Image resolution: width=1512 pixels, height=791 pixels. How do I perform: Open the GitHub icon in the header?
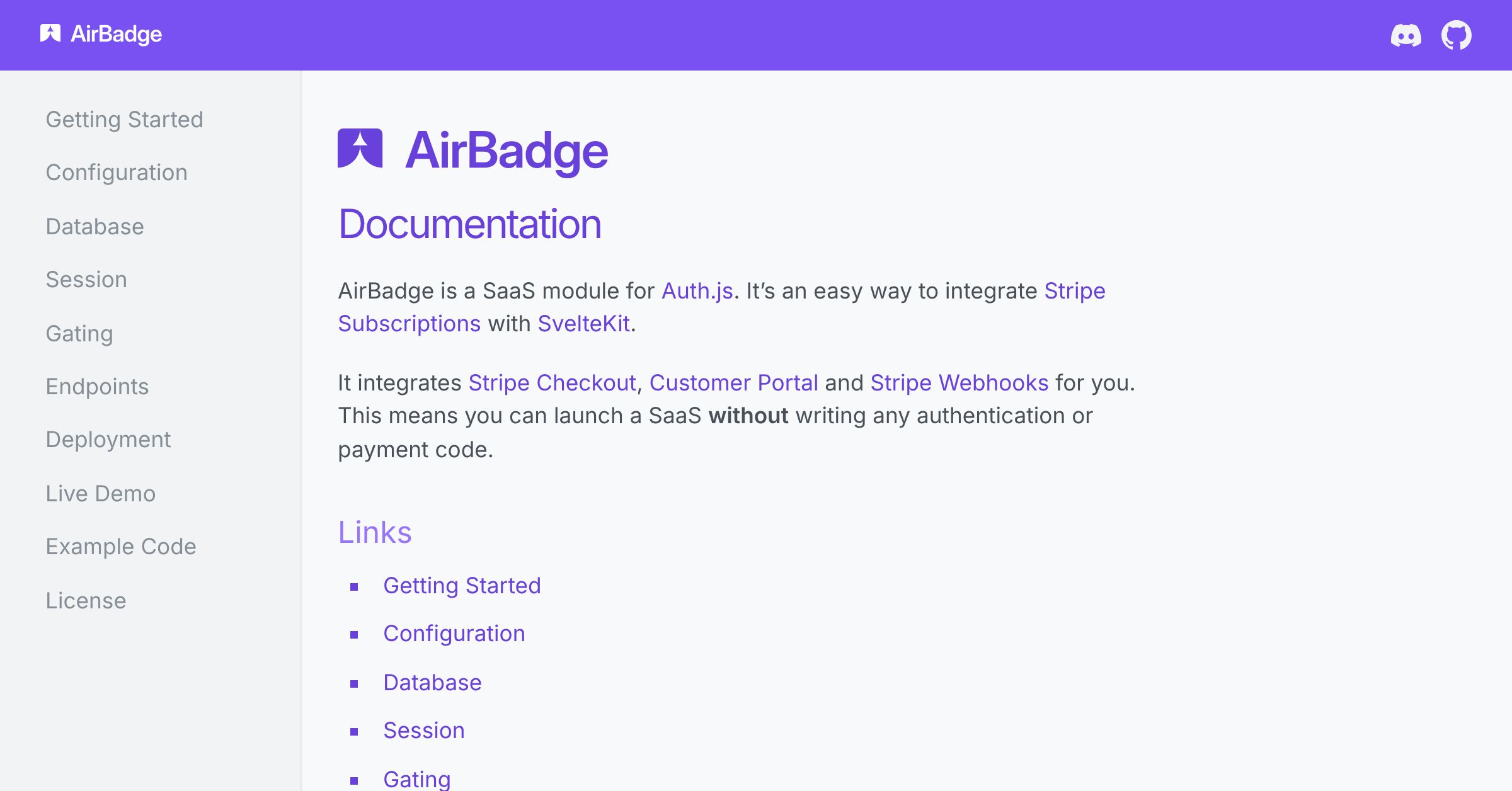click(x=1457, y=36)
